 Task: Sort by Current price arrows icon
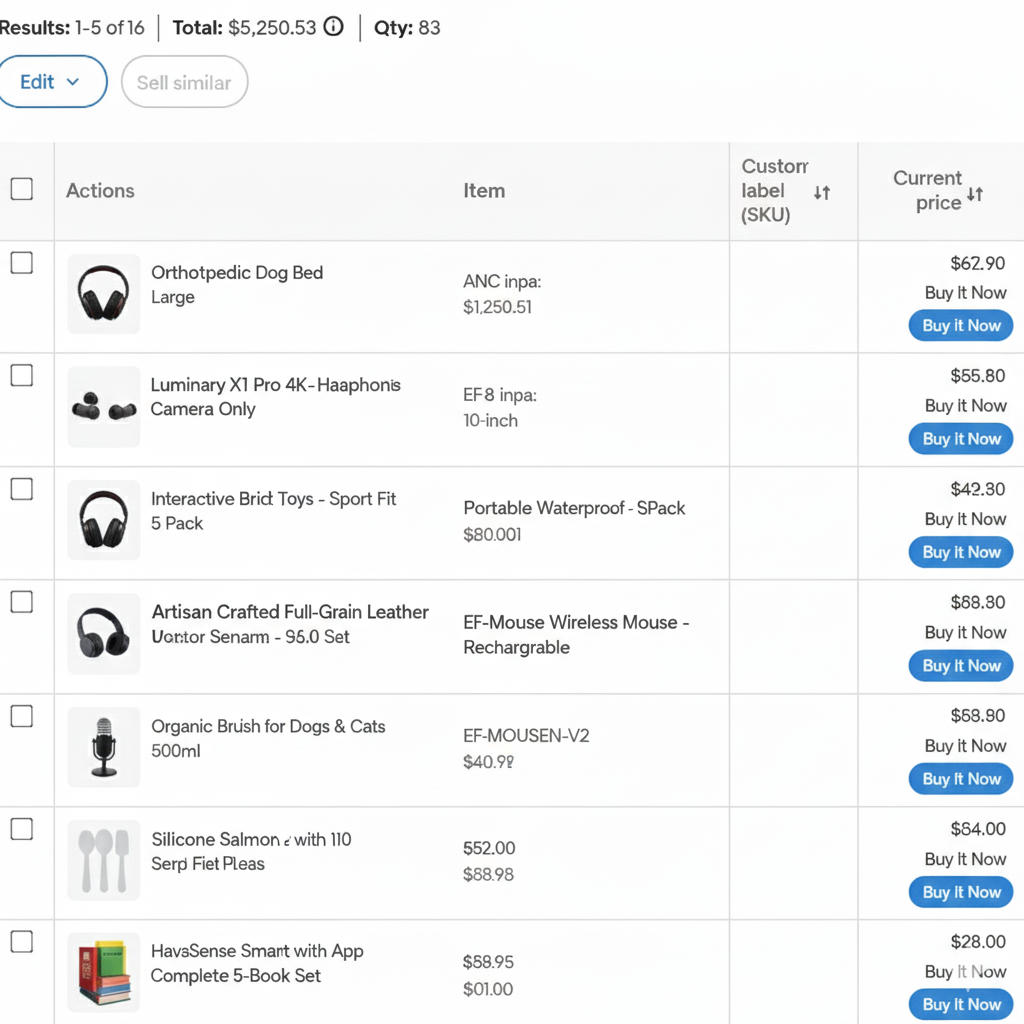pos(975,194)
